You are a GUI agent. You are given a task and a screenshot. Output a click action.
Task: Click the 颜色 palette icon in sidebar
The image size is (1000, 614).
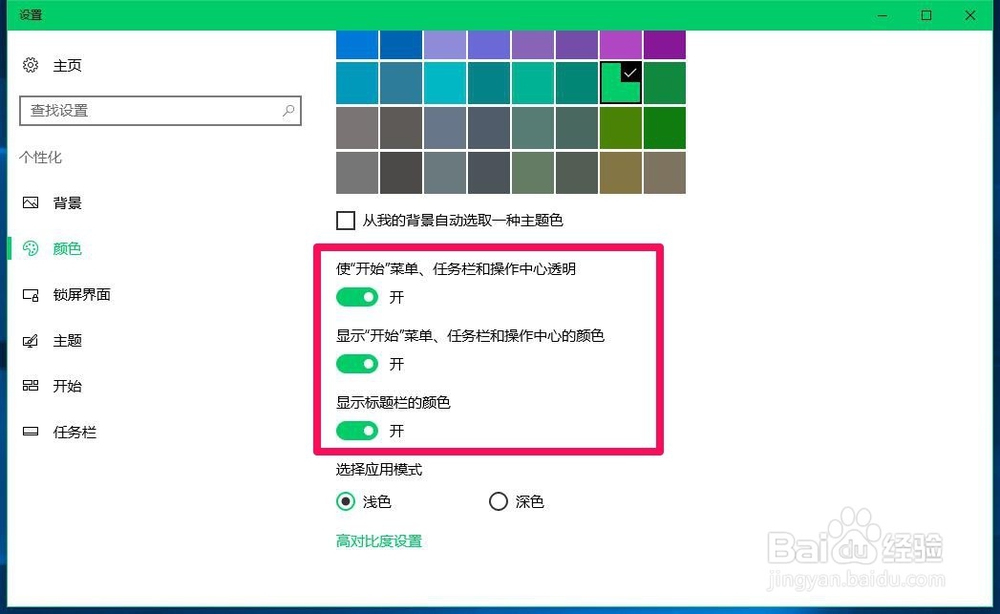coord(31,249)
